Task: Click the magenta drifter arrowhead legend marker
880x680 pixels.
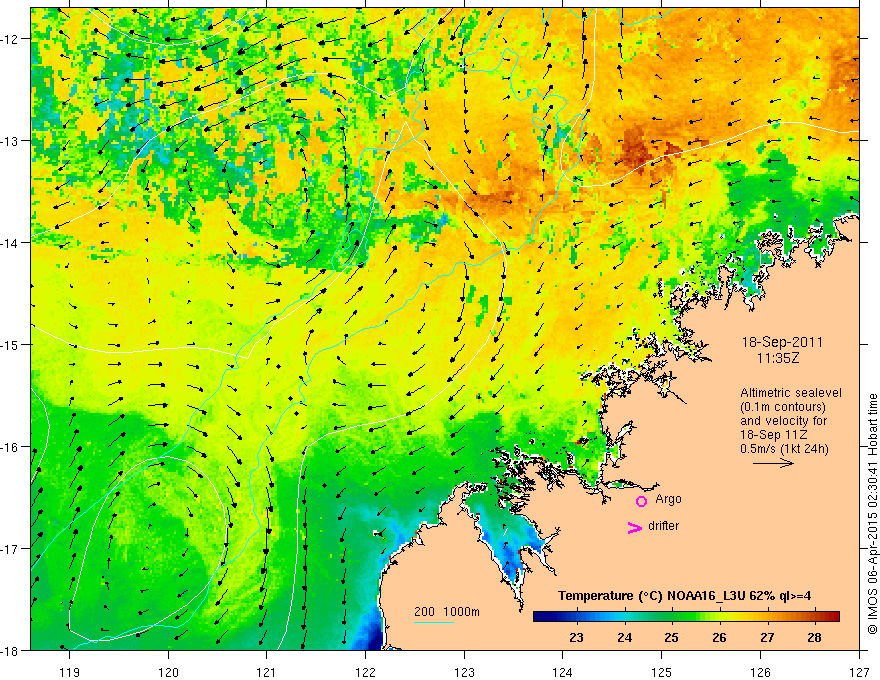Action: [x=635, y=527]
